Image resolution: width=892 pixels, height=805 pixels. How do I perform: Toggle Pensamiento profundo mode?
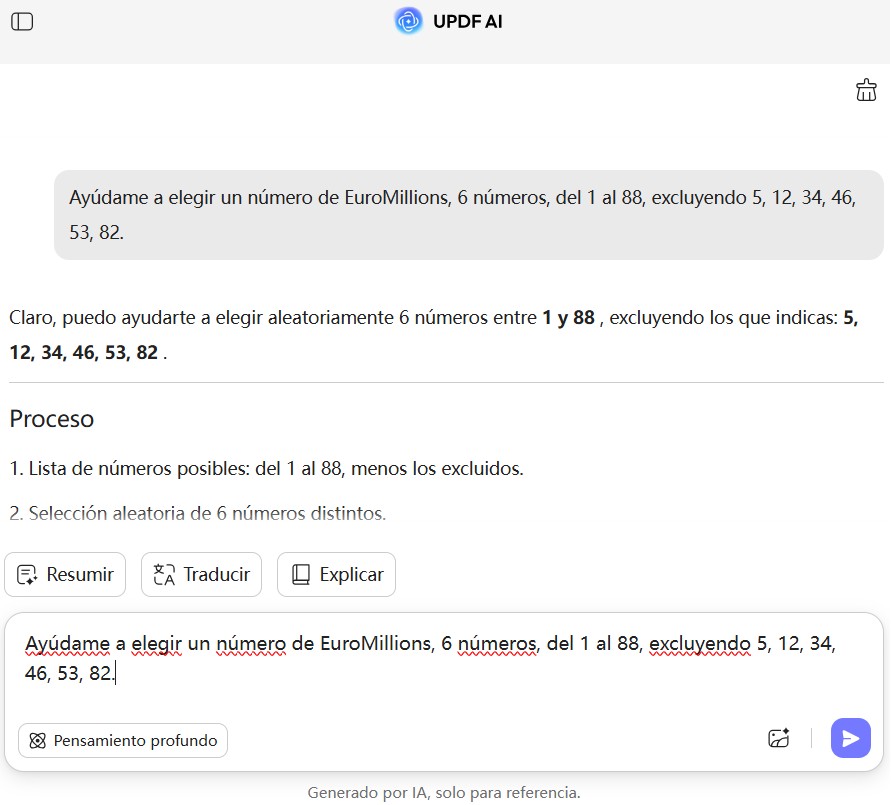(x=123, y=740)
